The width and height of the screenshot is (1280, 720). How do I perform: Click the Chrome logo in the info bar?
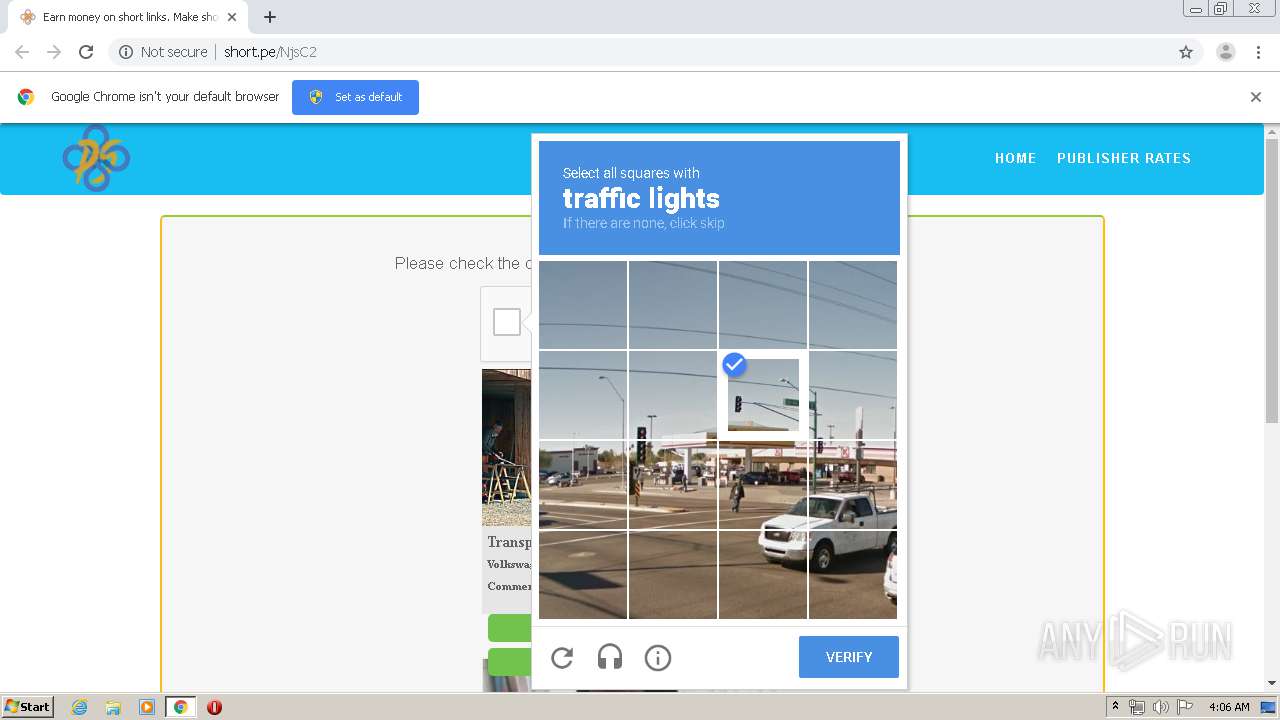click(x=26, y=97)
